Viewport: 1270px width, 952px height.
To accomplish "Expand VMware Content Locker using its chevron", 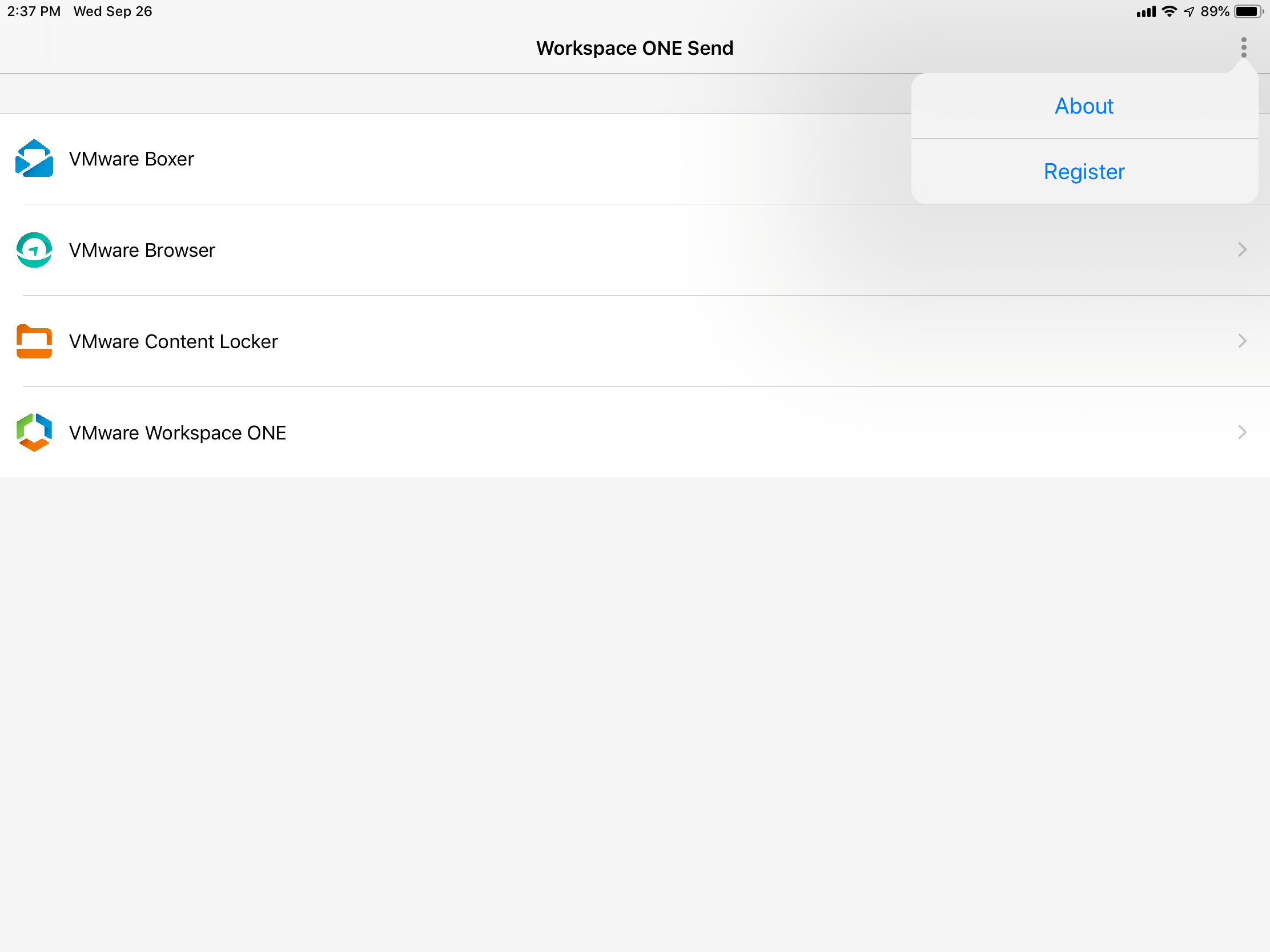I will click(1243, 341).
